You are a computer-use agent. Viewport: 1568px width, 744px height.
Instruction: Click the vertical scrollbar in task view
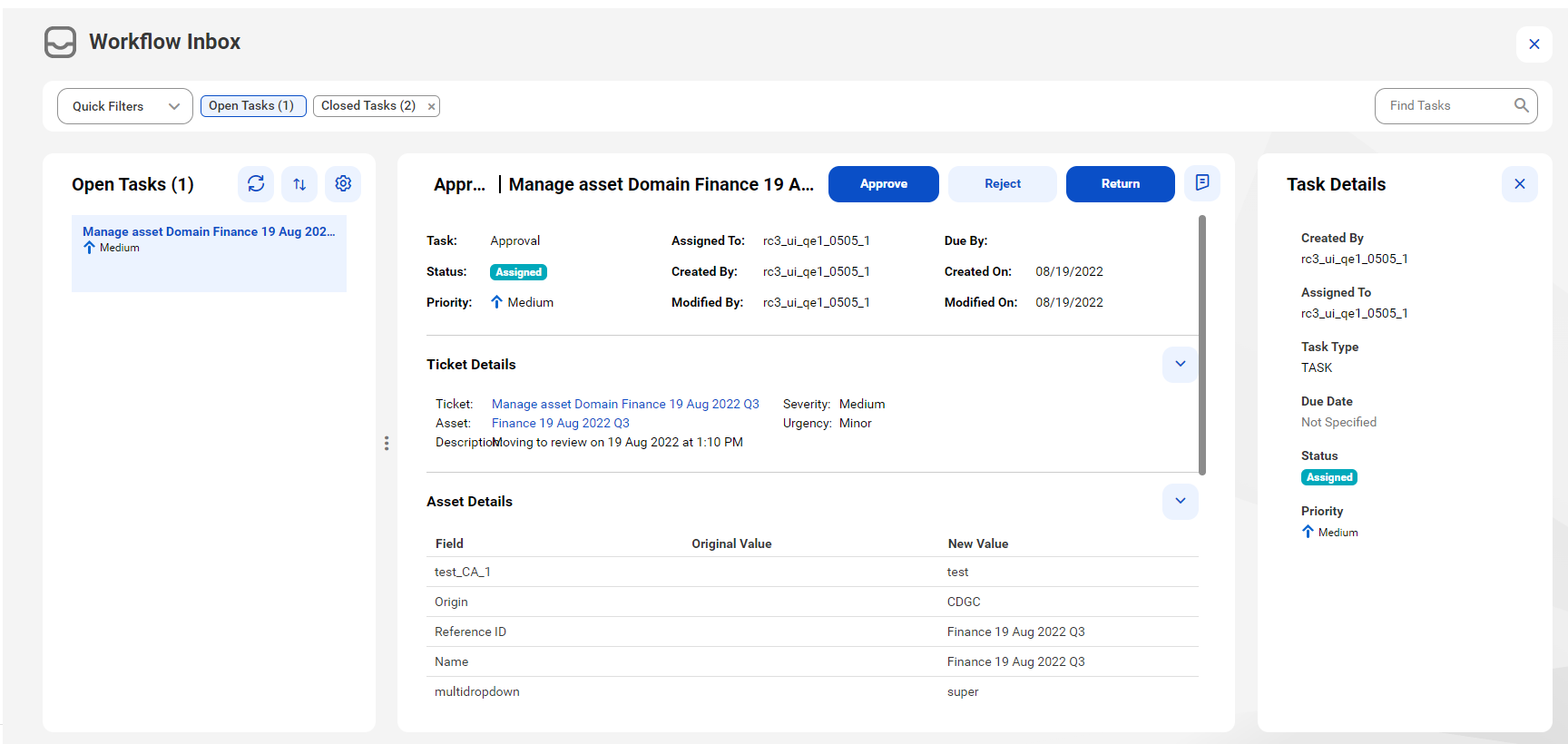point(1202,345)
